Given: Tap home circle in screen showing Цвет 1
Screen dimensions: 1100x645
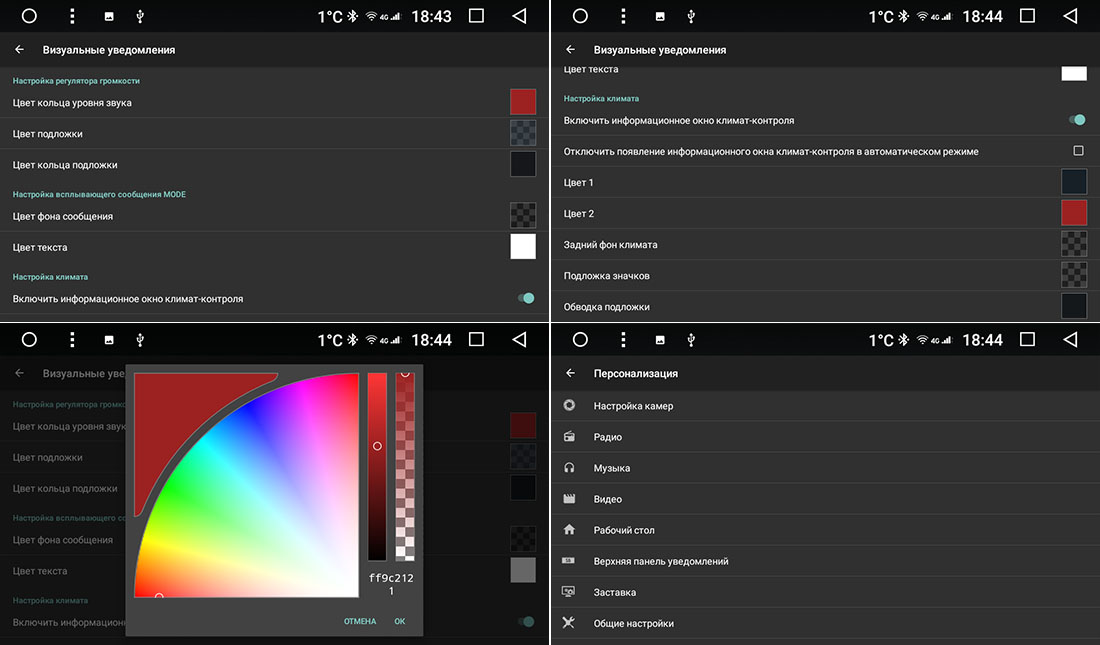Looking at the screenshot, I should click(x=580, y=16).
